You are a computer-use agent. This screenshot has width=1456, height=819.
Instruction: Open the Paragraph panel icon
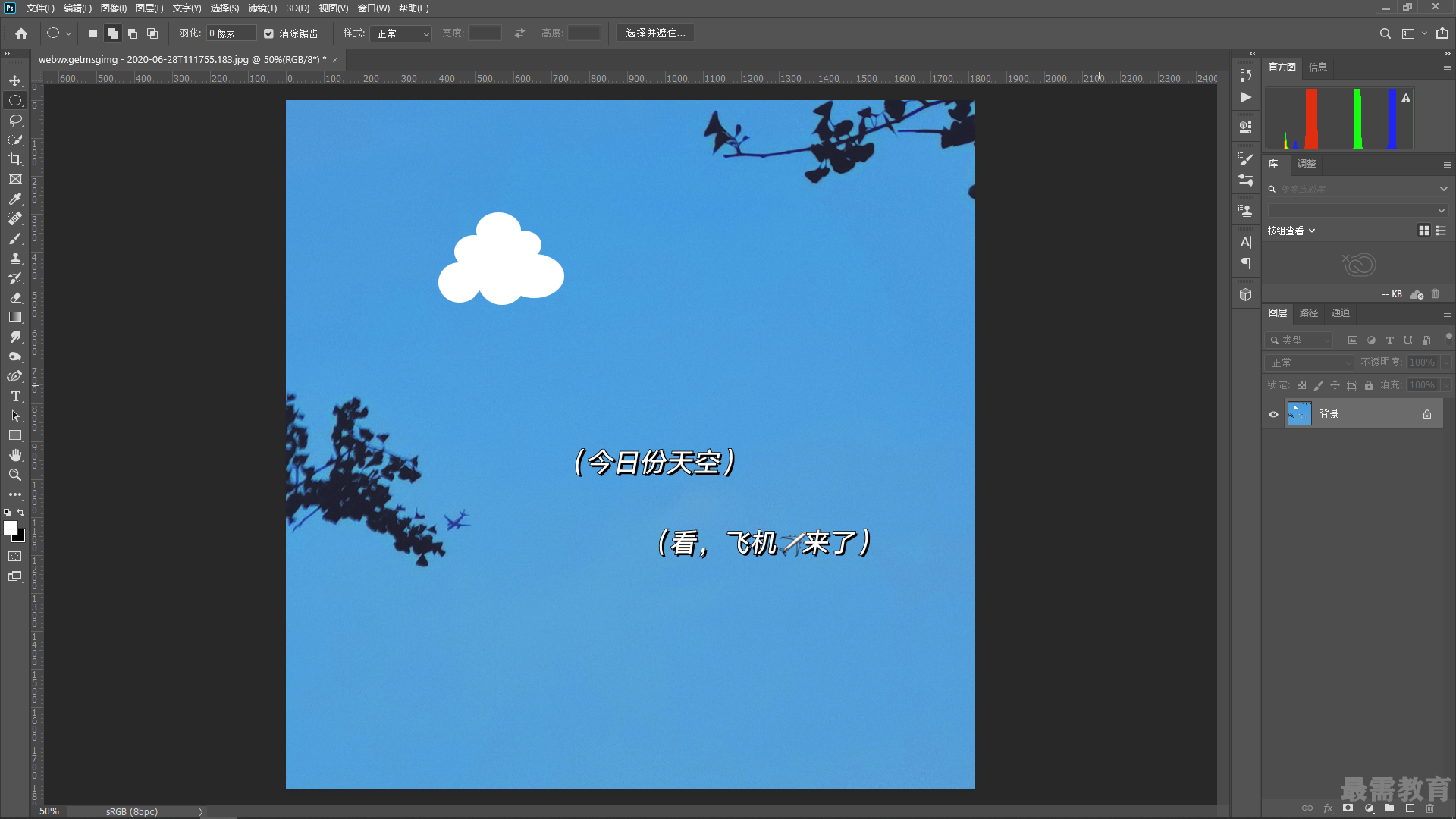[x=1245, y=264]
